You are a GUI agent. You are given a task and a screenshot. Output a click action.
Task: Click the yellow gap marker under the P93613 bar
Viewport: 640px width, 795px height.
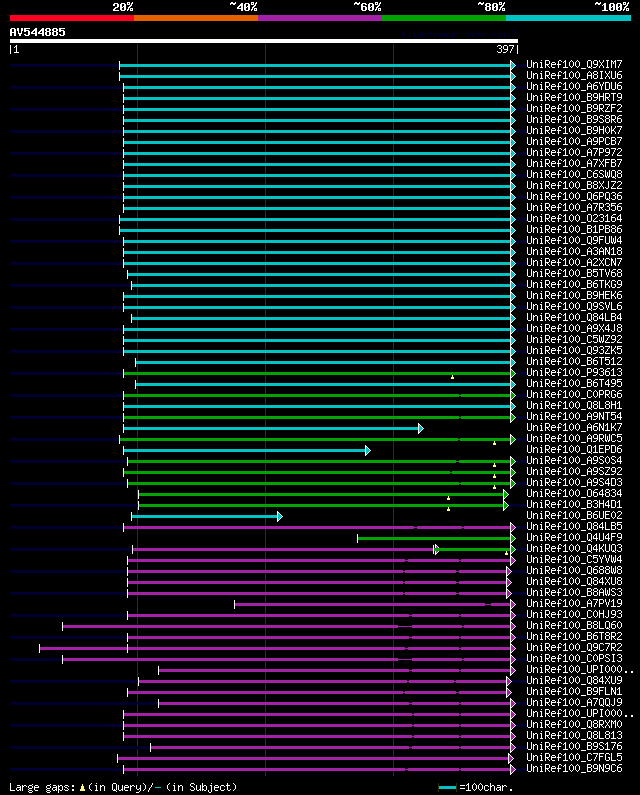(x=452, y=377)
